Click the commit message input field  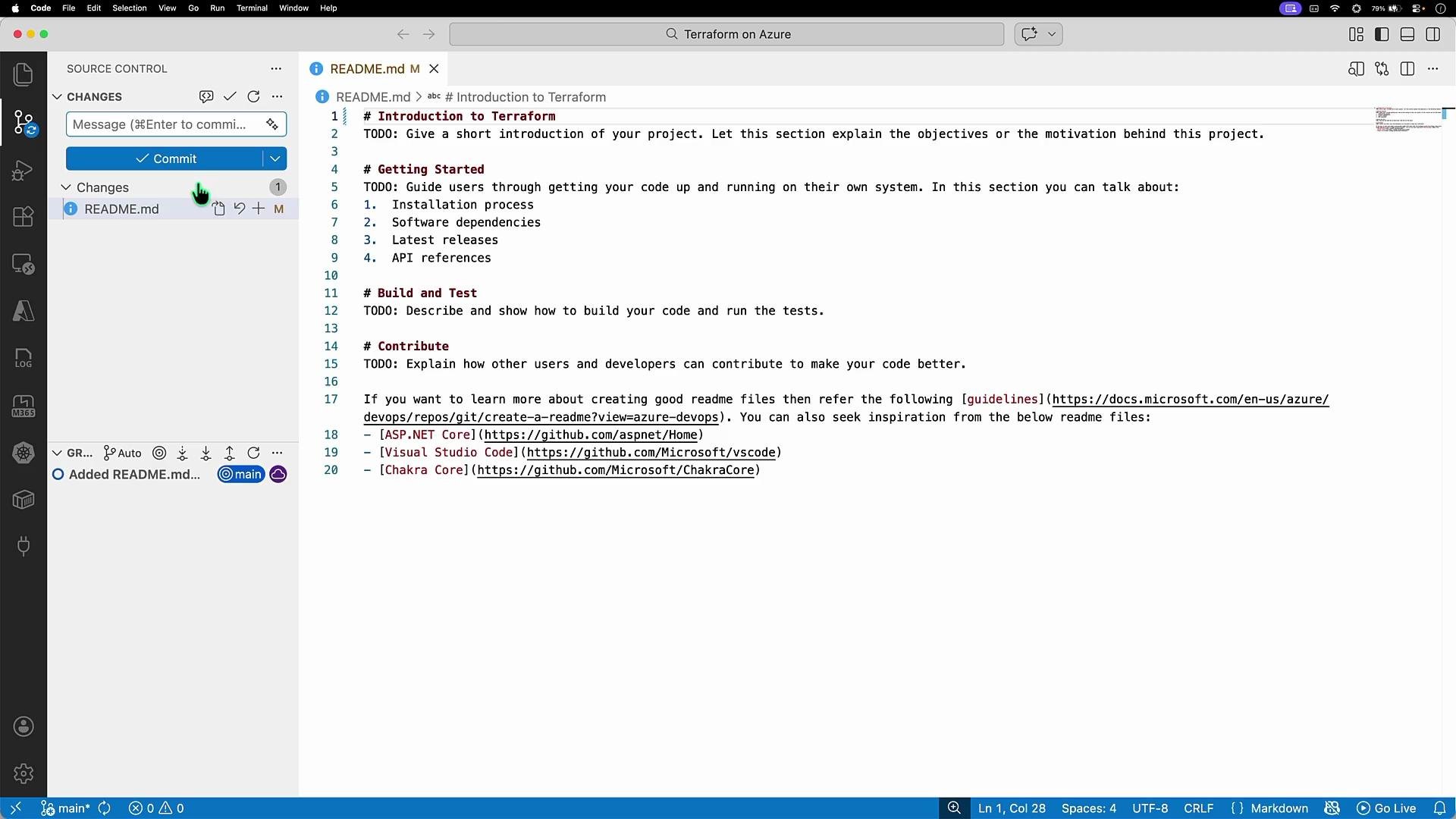tap(176, 124)
